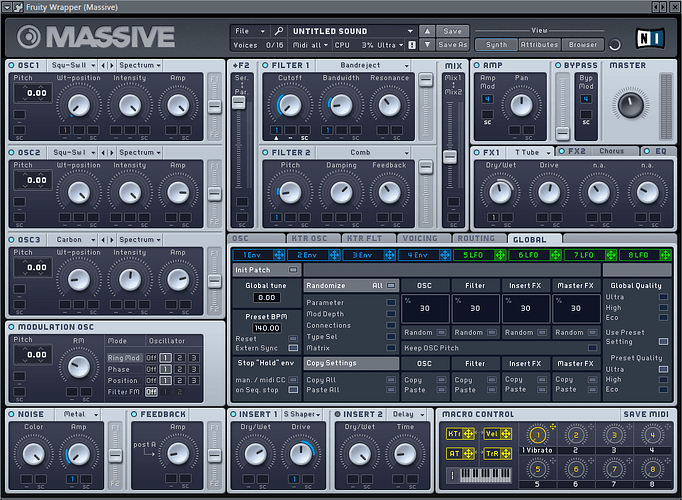Switch to the Browser view
The width and height of the screenshot is (682, 500).
[x=583, y=44]
